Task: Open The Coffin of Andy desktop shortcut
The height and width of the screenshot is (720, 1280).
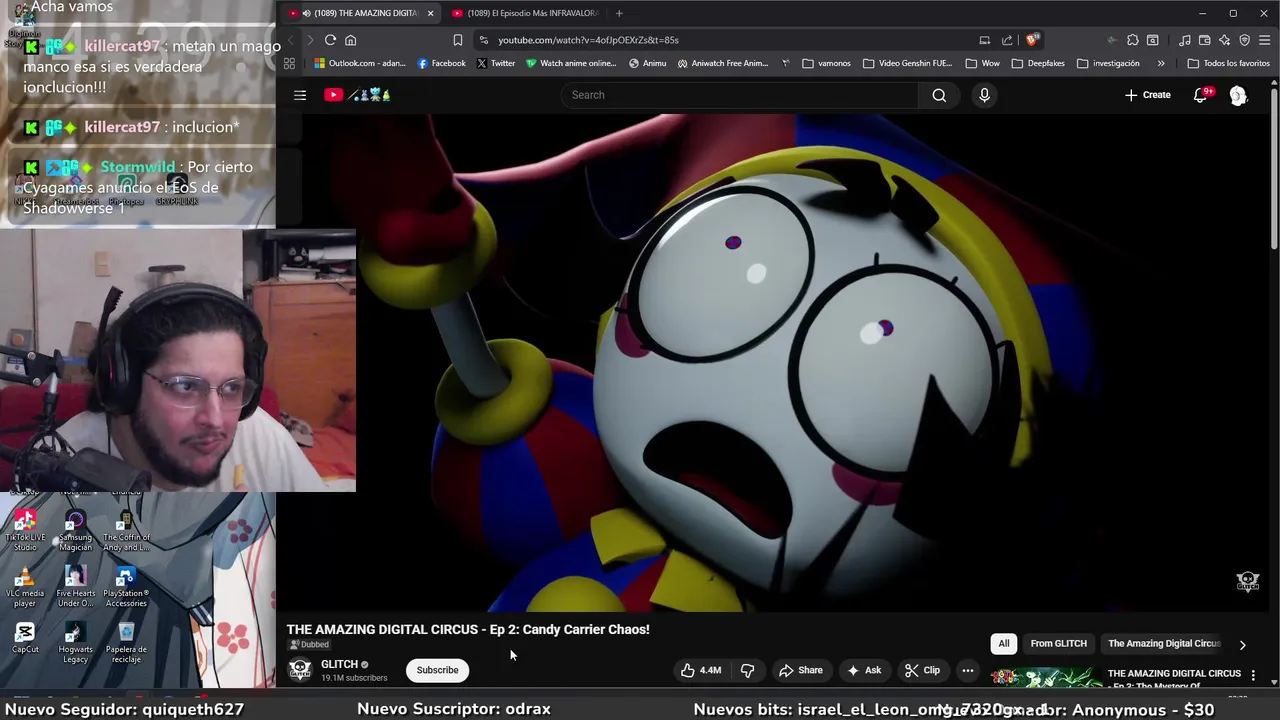Action: pyautogui.click(x=126, y=530)
